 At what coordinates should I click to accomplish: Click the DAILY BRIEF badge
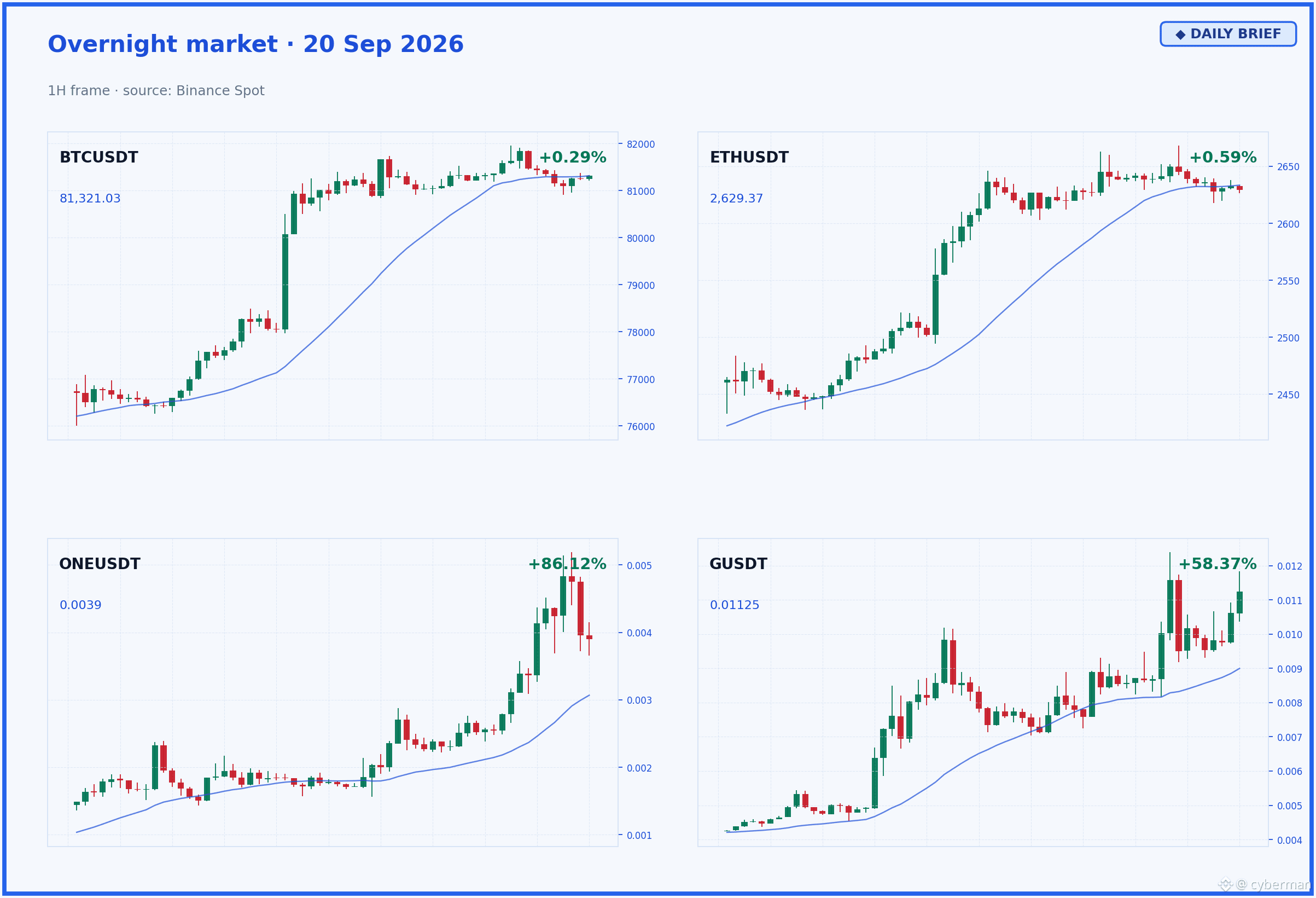1228,34
